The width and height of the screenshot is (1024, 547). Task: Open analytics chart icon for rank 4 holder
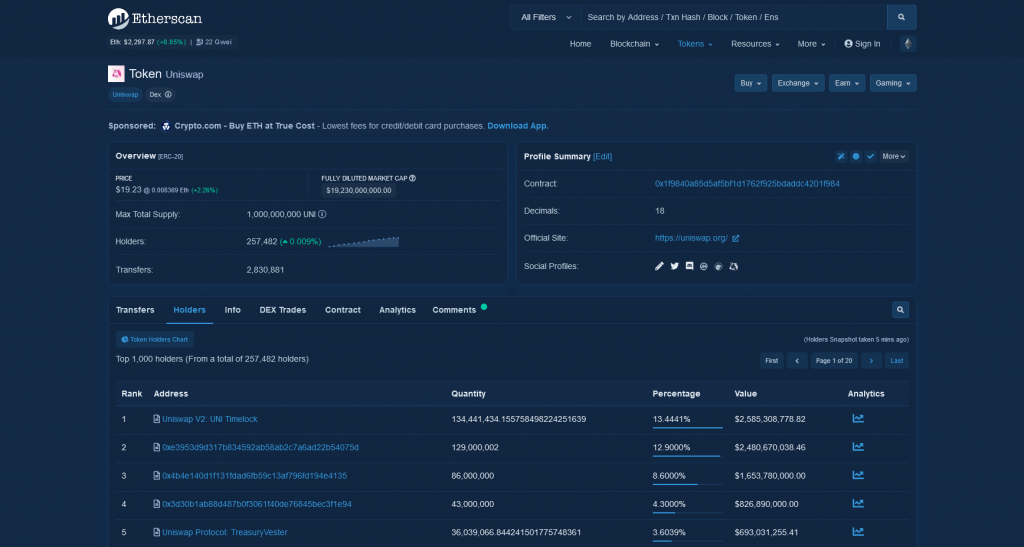coord(858,503)
